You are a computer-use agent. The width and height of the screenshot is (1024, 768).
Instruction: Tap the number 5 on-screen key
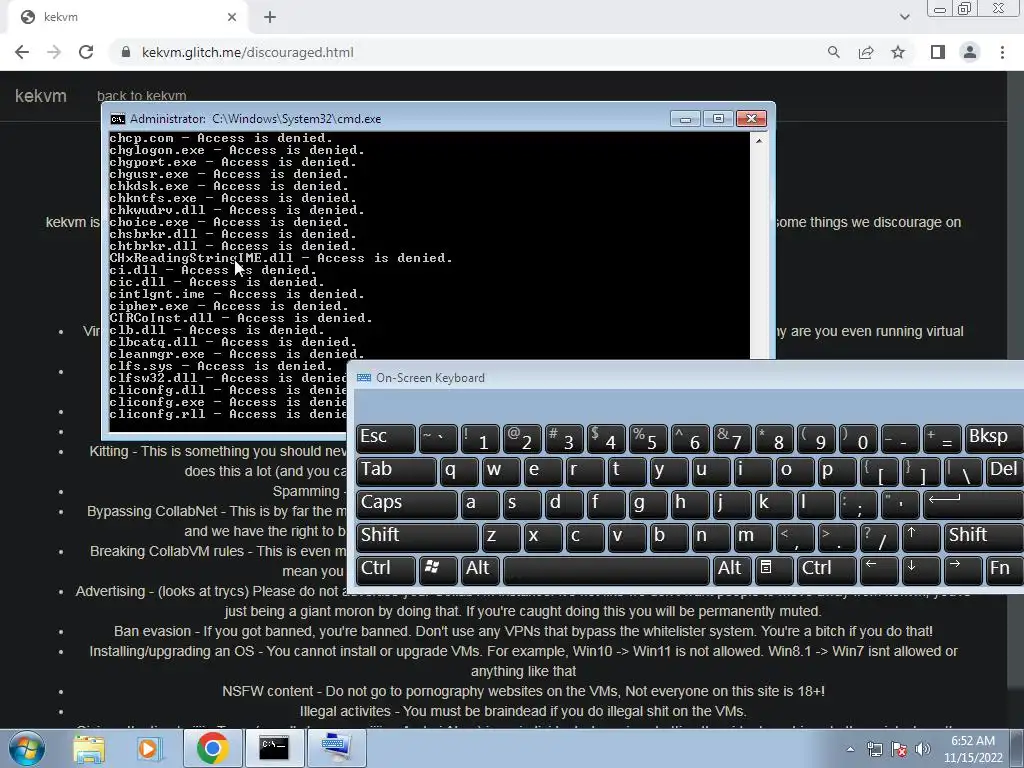click(x=648, y=438)
